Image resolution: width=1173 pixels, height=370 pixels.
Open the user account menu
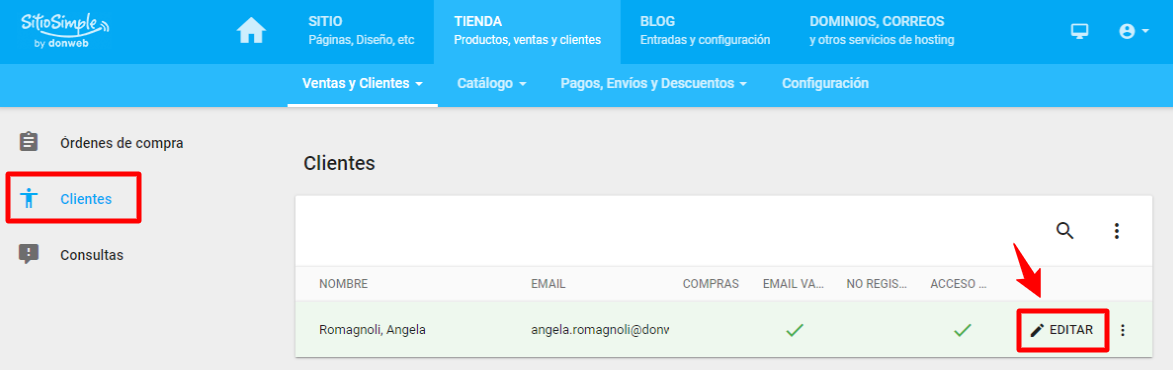pyautogui.click(x=1133, y=31)
